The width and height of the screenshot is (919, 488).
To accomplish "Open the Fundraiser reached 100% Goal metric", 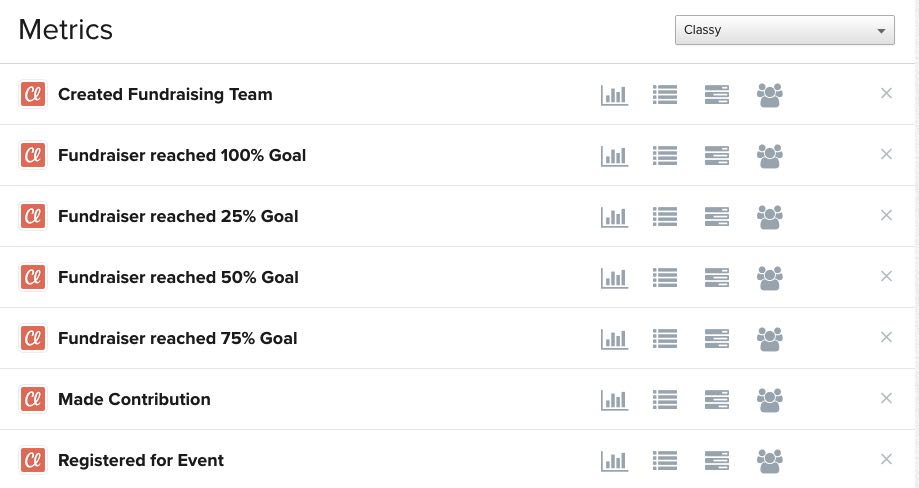I will pos(182,155).
